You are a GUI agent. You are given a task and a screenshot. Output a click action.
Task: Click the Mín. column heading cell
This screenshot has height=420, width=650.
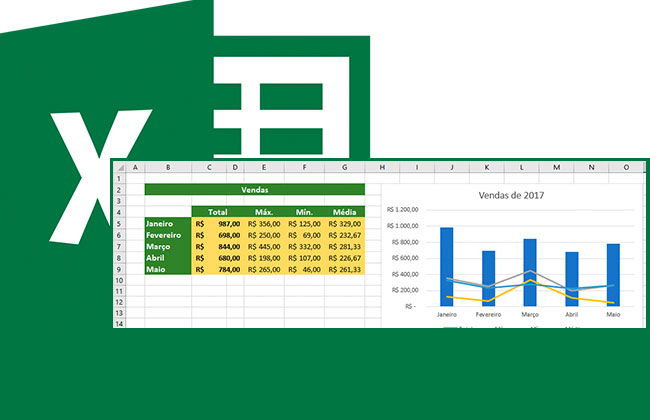tap(304, 212)
